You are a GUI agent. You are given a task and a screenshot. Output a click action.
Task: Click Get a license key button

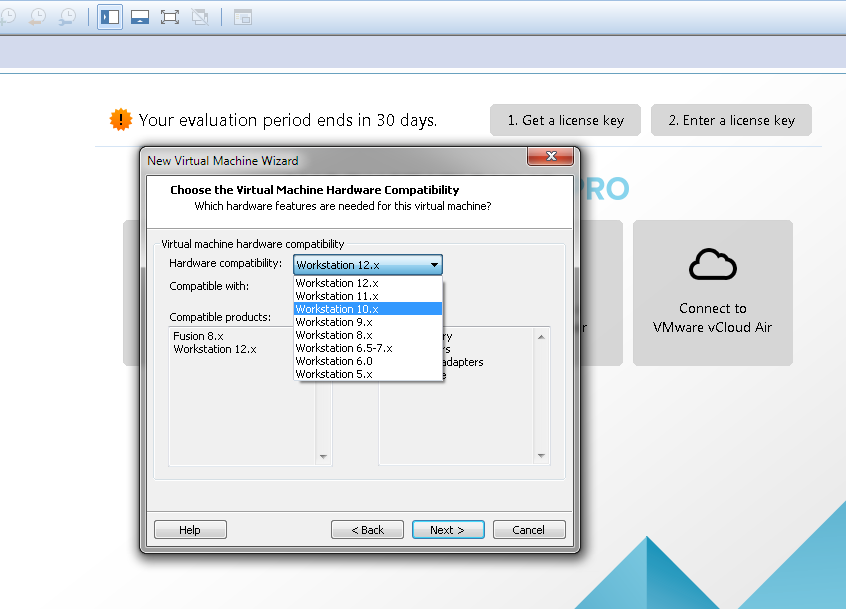pos(565,120)
